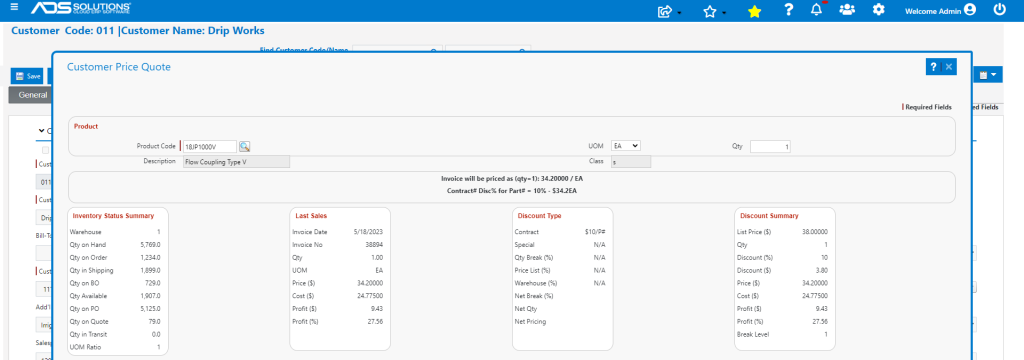Click the Qty on Hand value 5,769.0
1024x360 pixels.
tap(150, 245)
